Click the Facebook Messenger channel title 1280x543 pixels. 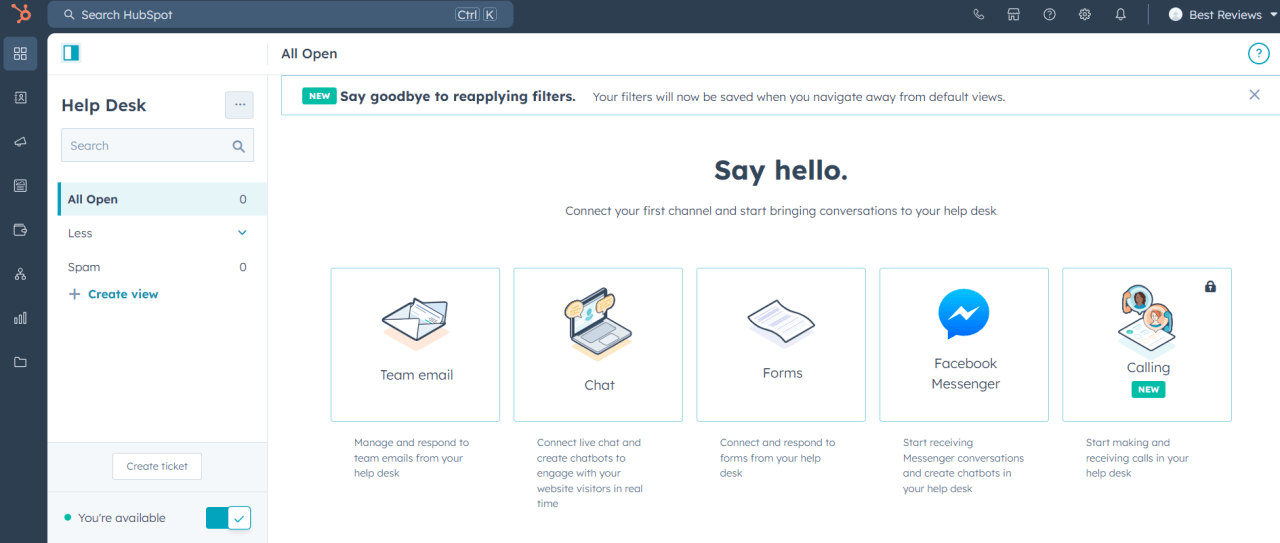966,374
